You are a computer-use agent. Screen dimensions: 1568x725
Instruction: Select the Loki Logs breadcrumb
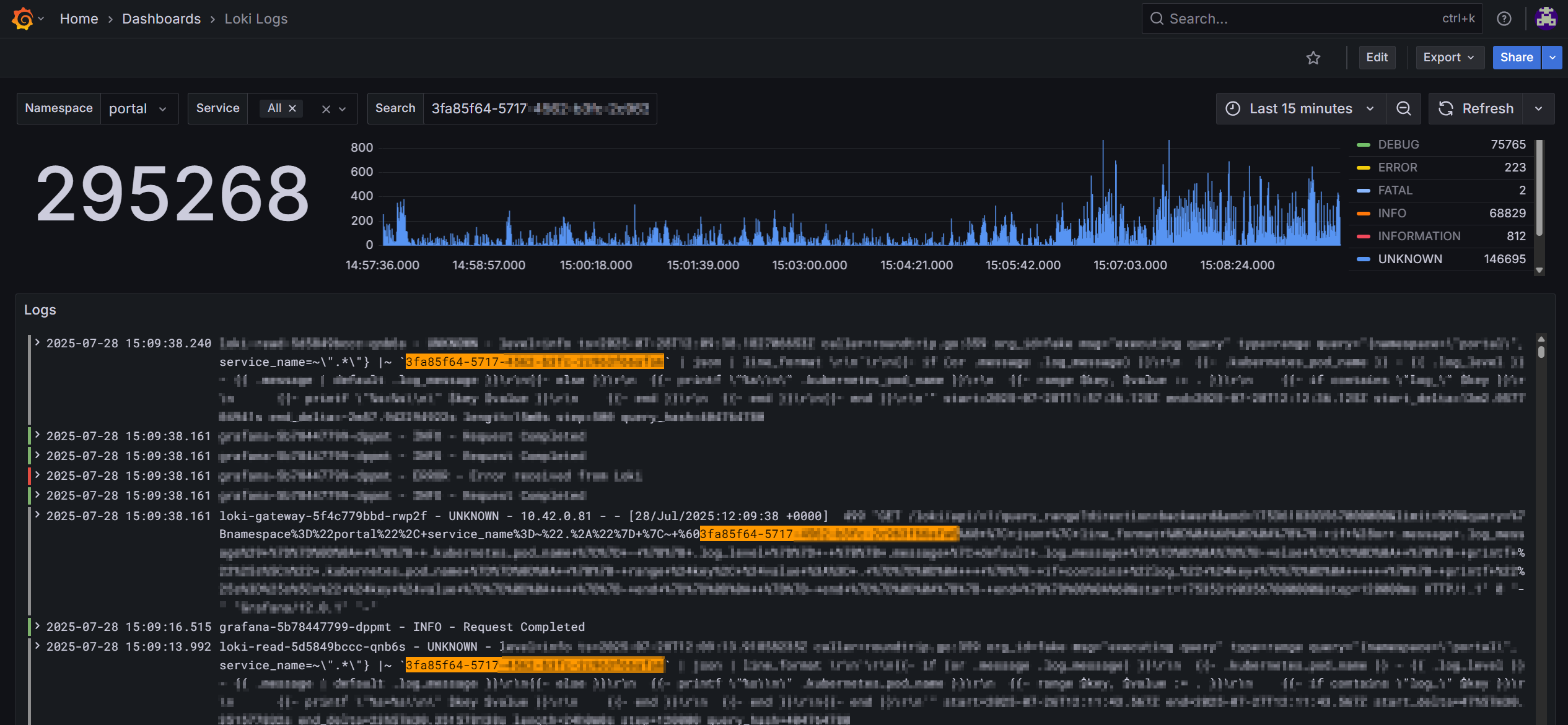click(256, 19)
